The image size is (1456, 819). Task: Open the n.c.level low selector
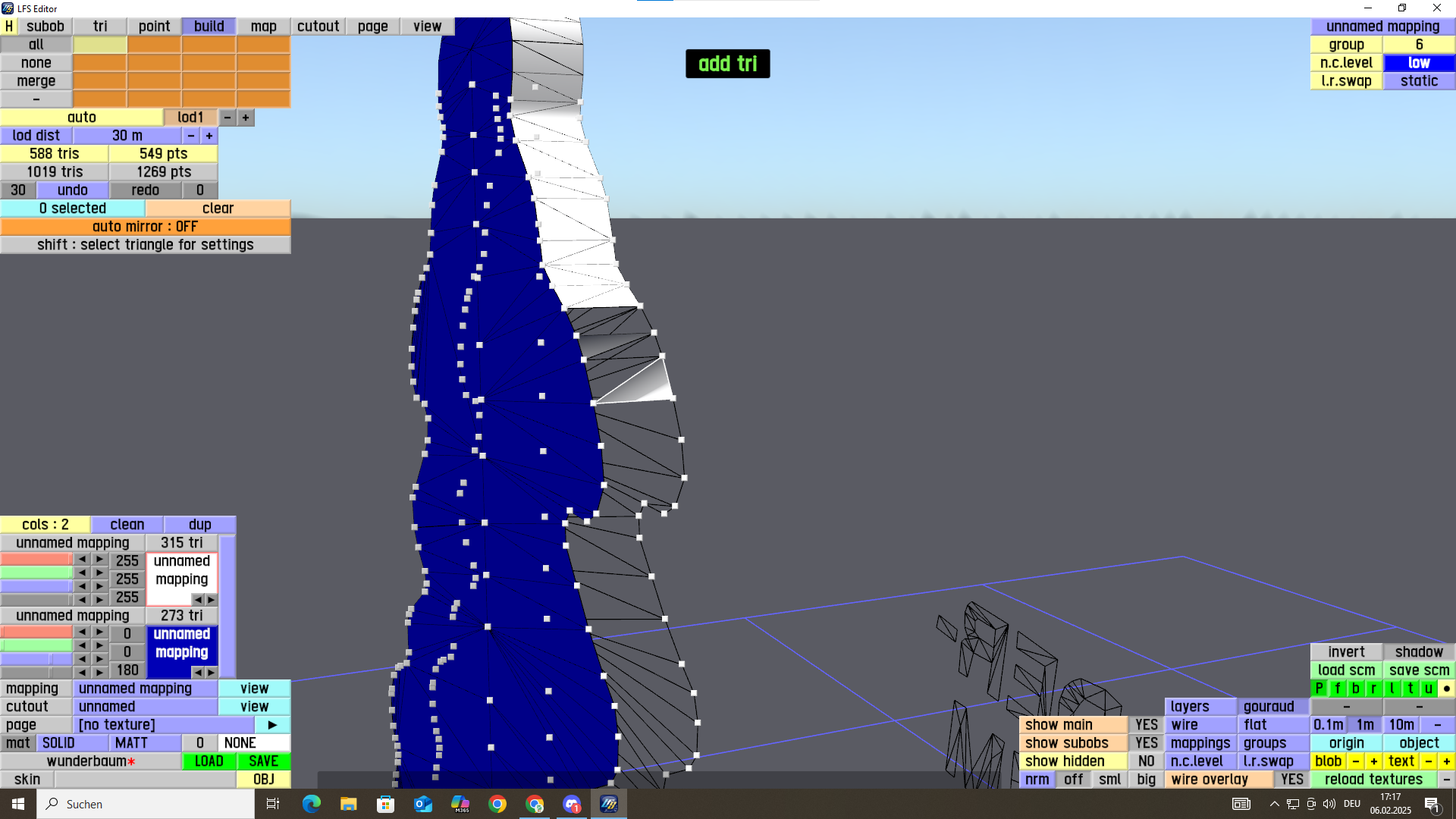1419,63
